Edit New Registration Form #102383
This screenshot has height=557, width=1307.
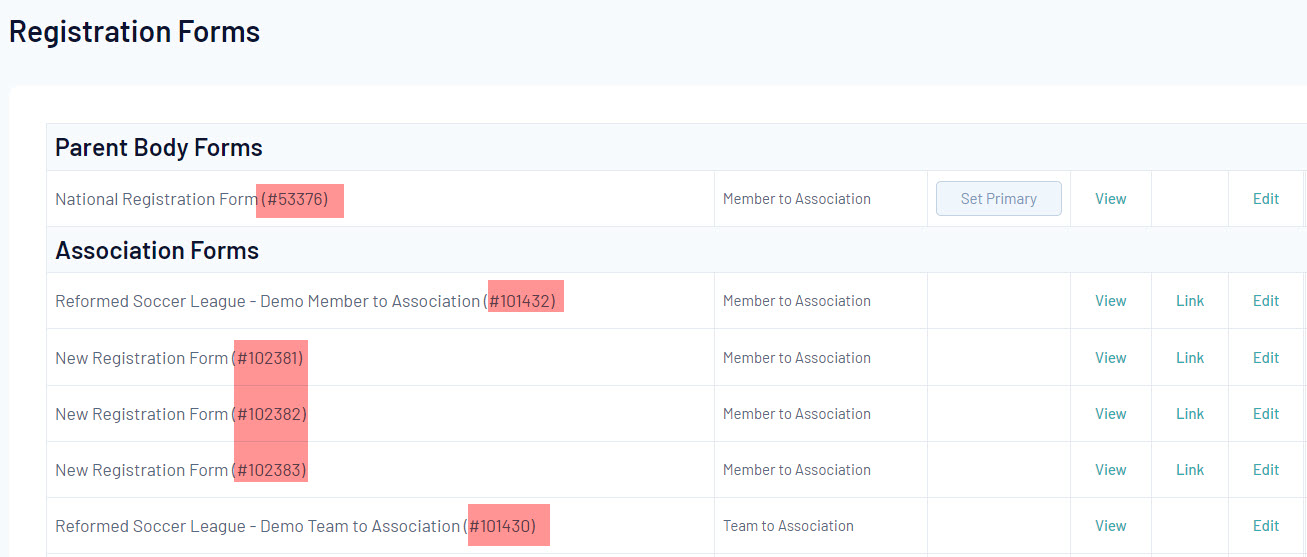(x=1265, y=470)
